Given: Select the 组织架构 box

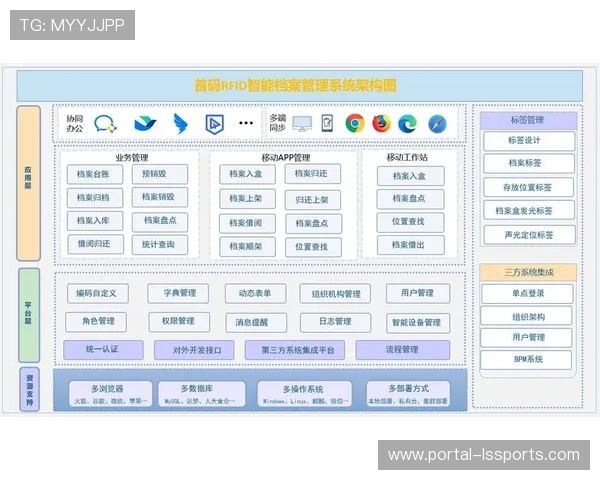Looking at the screenshot, I should 527,316.
